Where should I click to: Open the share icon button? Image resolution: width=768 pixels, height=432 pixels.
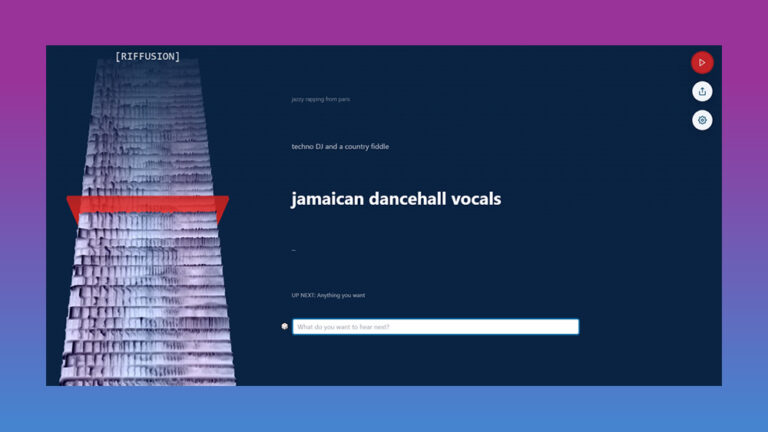702,91
